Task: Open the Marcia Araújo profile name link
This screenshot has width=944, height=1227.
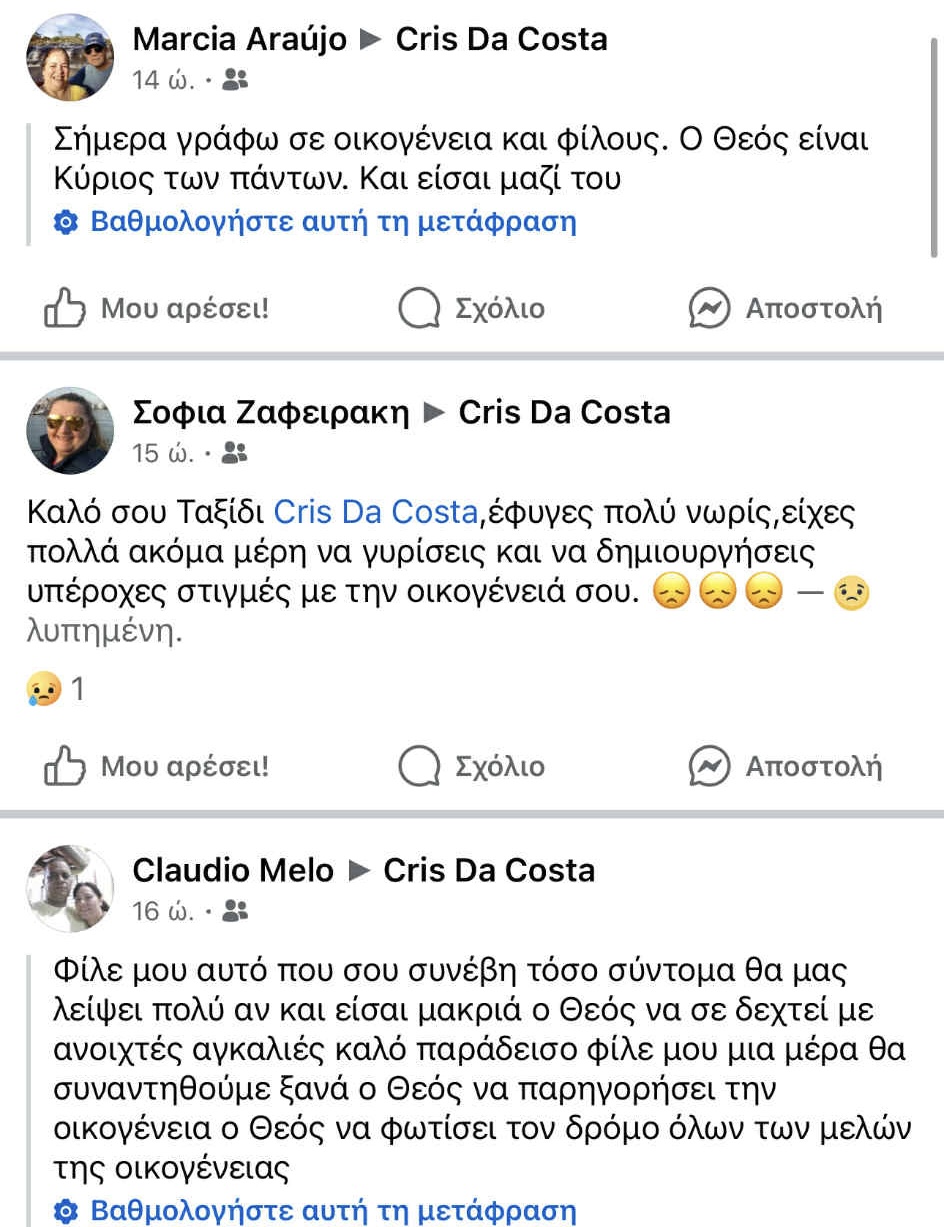Action: point(239,39)
